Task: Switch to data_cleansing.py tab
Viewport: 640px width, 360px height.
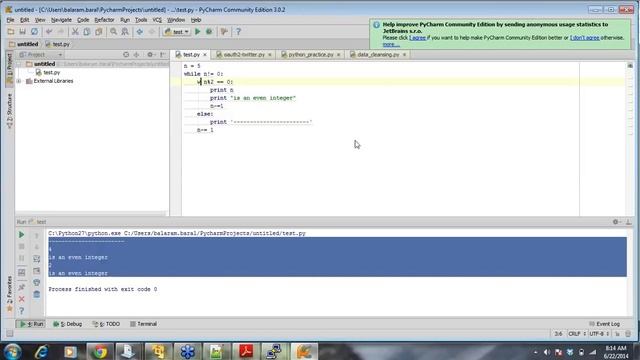Action: click(x=378, y=54)
